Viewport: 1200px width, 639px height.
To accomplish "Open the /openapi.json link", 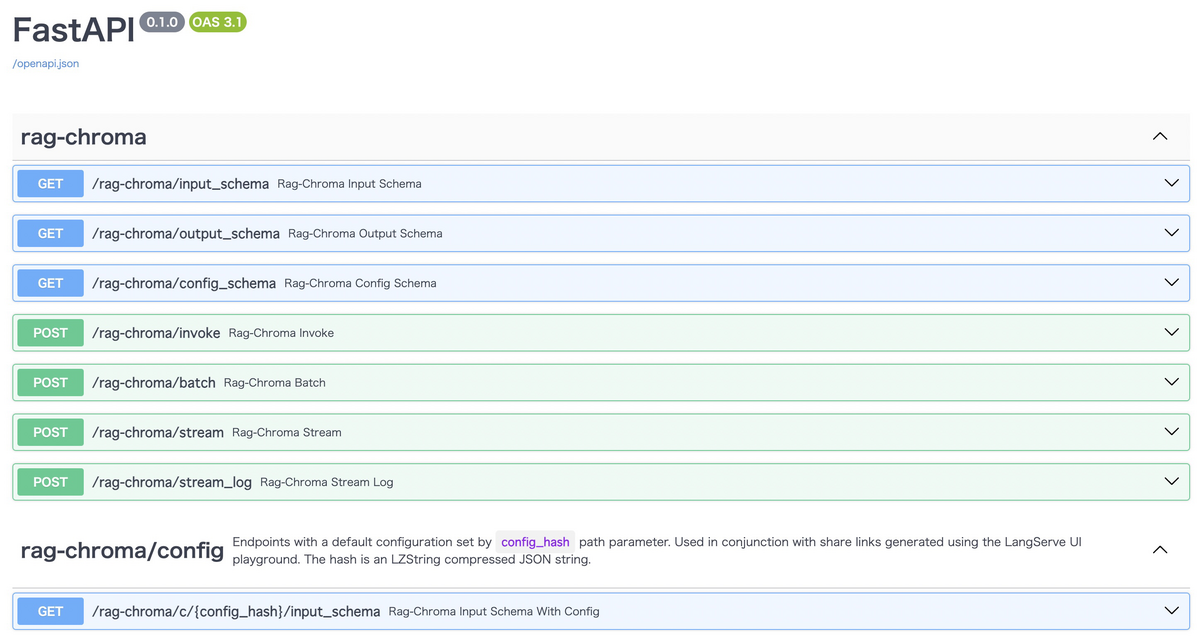I will (46, 63).
